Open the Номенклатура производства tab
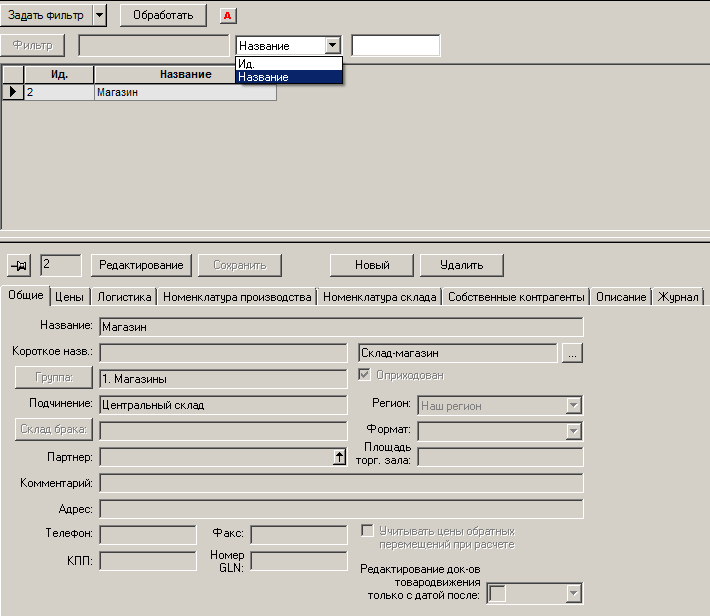 point(237,297)
